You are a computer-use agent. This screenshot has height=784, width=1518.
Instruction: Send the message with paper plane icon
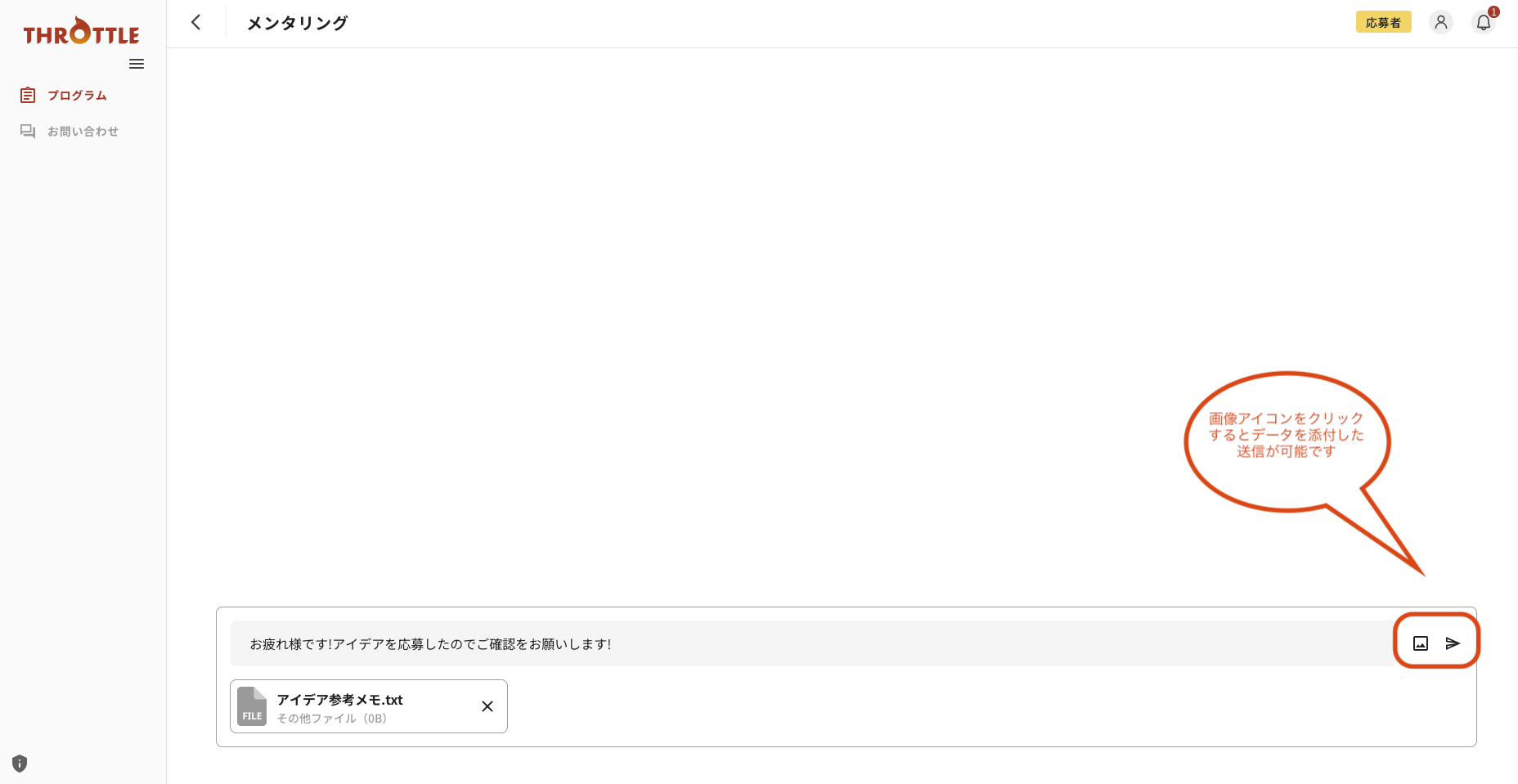(1453, 643)
